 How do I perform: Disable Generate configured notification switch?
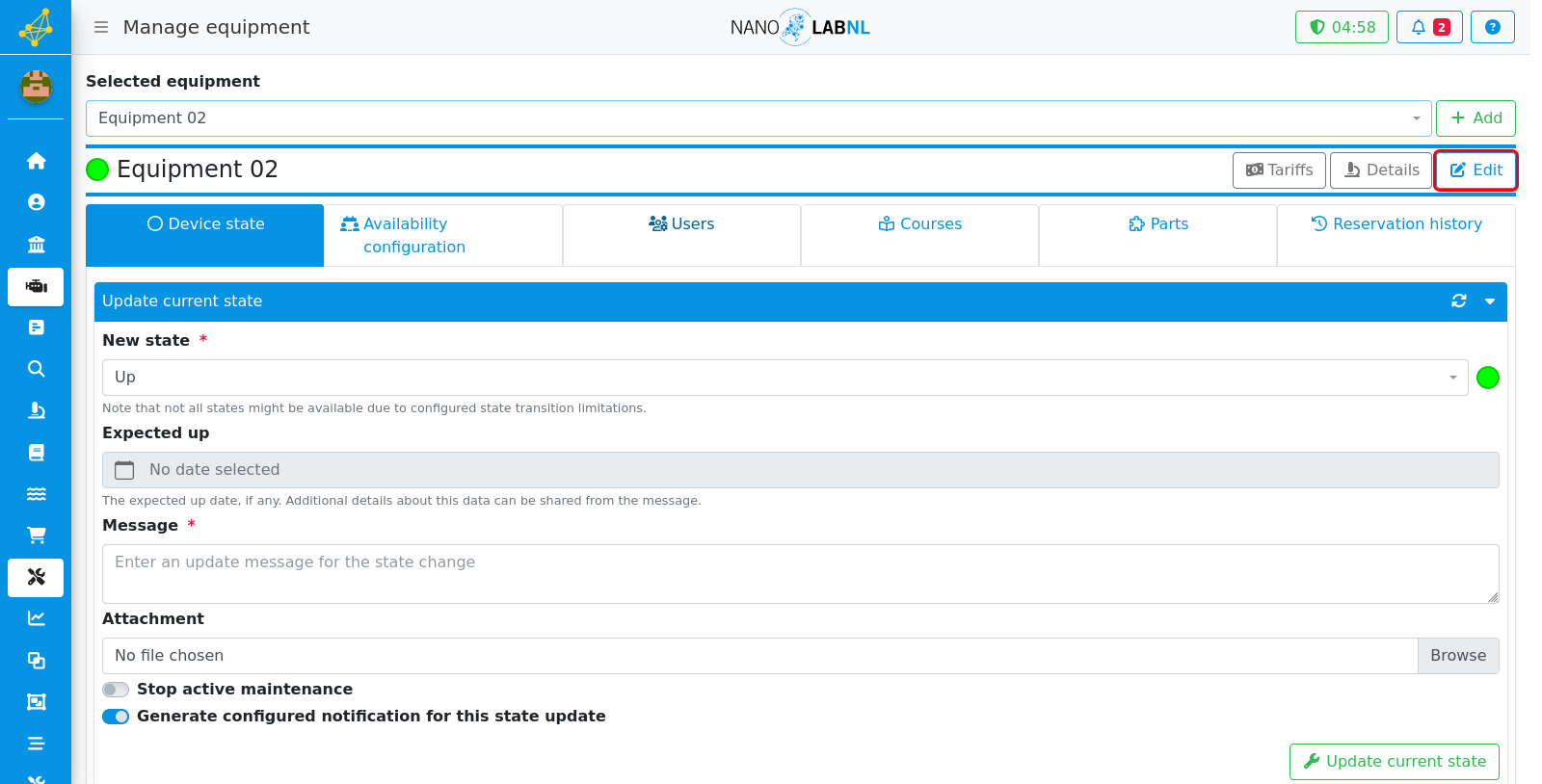[x=116, y=717]
